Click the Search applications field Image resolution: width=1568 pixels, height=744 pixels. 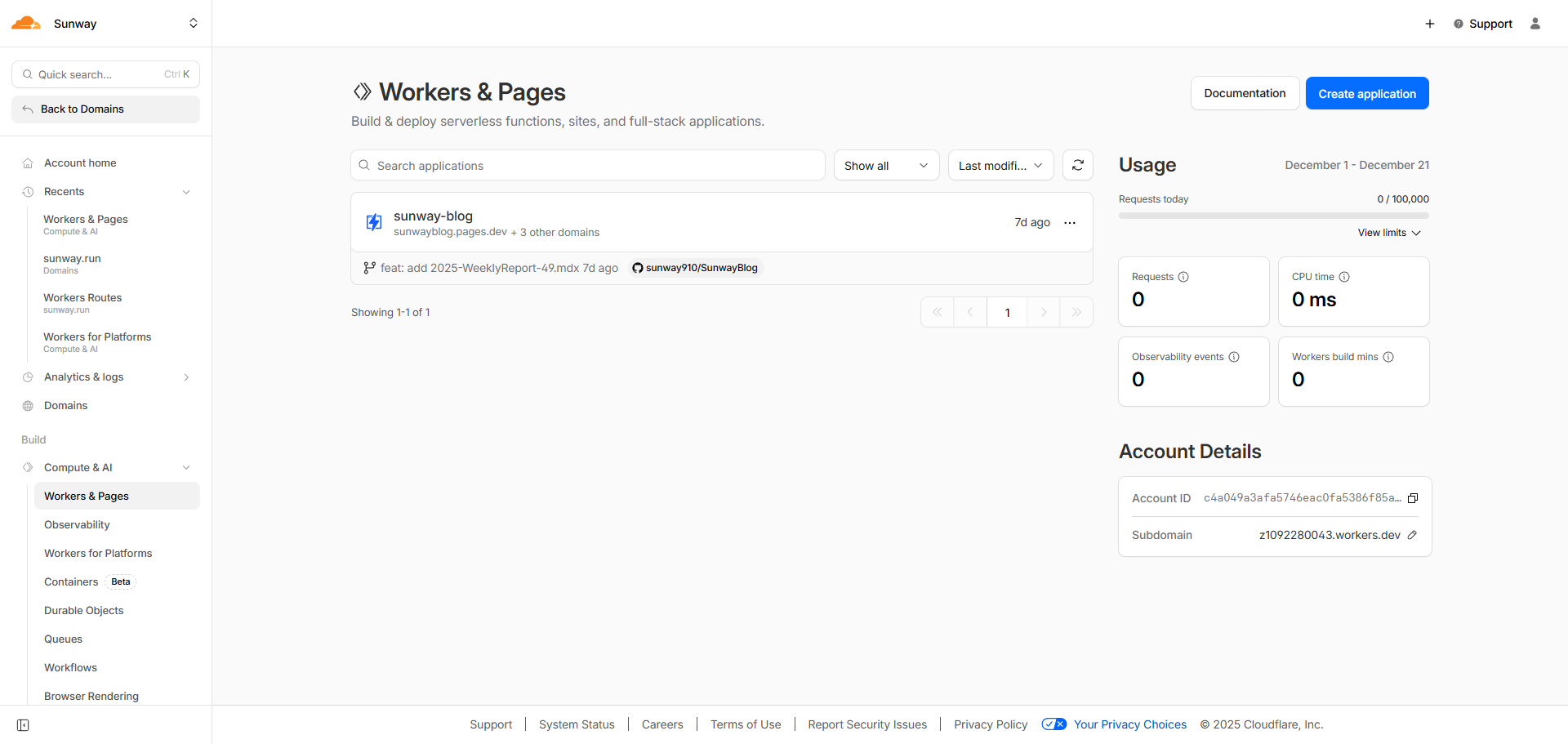588,165
